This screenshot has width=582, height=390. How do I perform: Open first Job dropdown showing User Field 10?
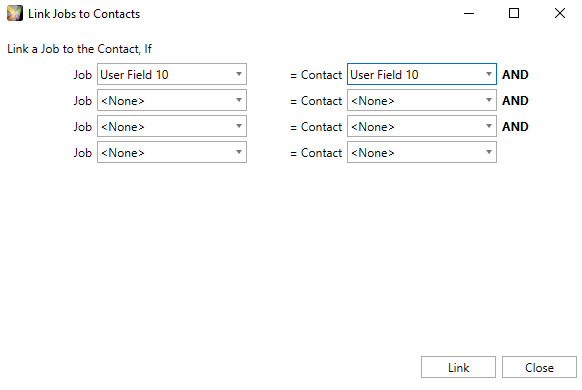point(172,74)
